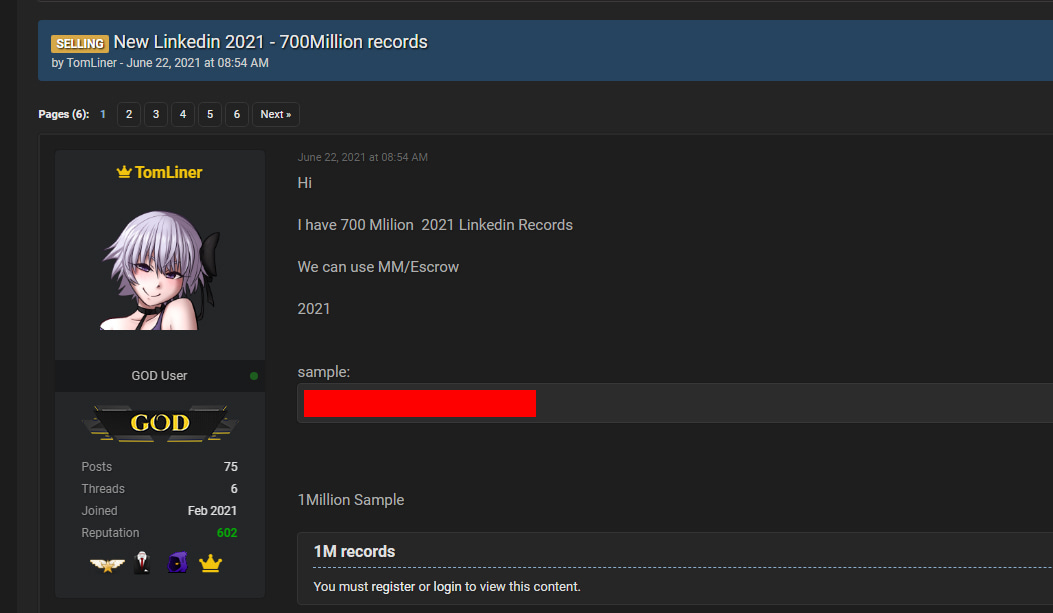
Task: Click the 'Hi' greeting line in post
Action: (x=304, y=183)
